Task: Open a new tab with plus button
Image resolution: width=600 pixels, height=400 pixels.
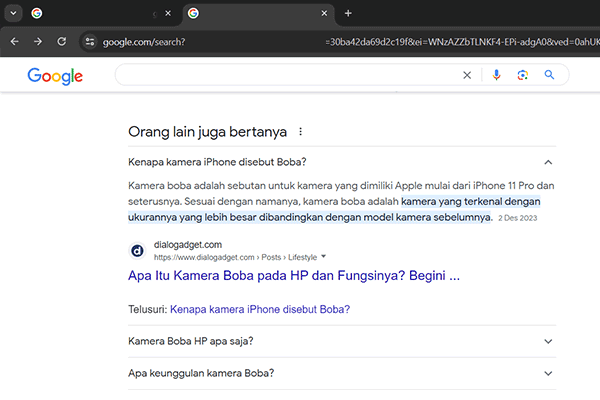Action: tap(348, 13)
